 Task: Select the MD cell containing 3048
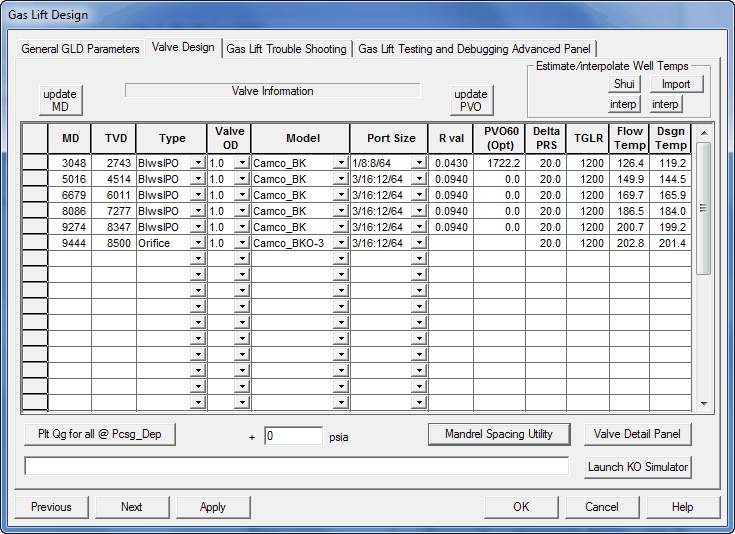70,162
